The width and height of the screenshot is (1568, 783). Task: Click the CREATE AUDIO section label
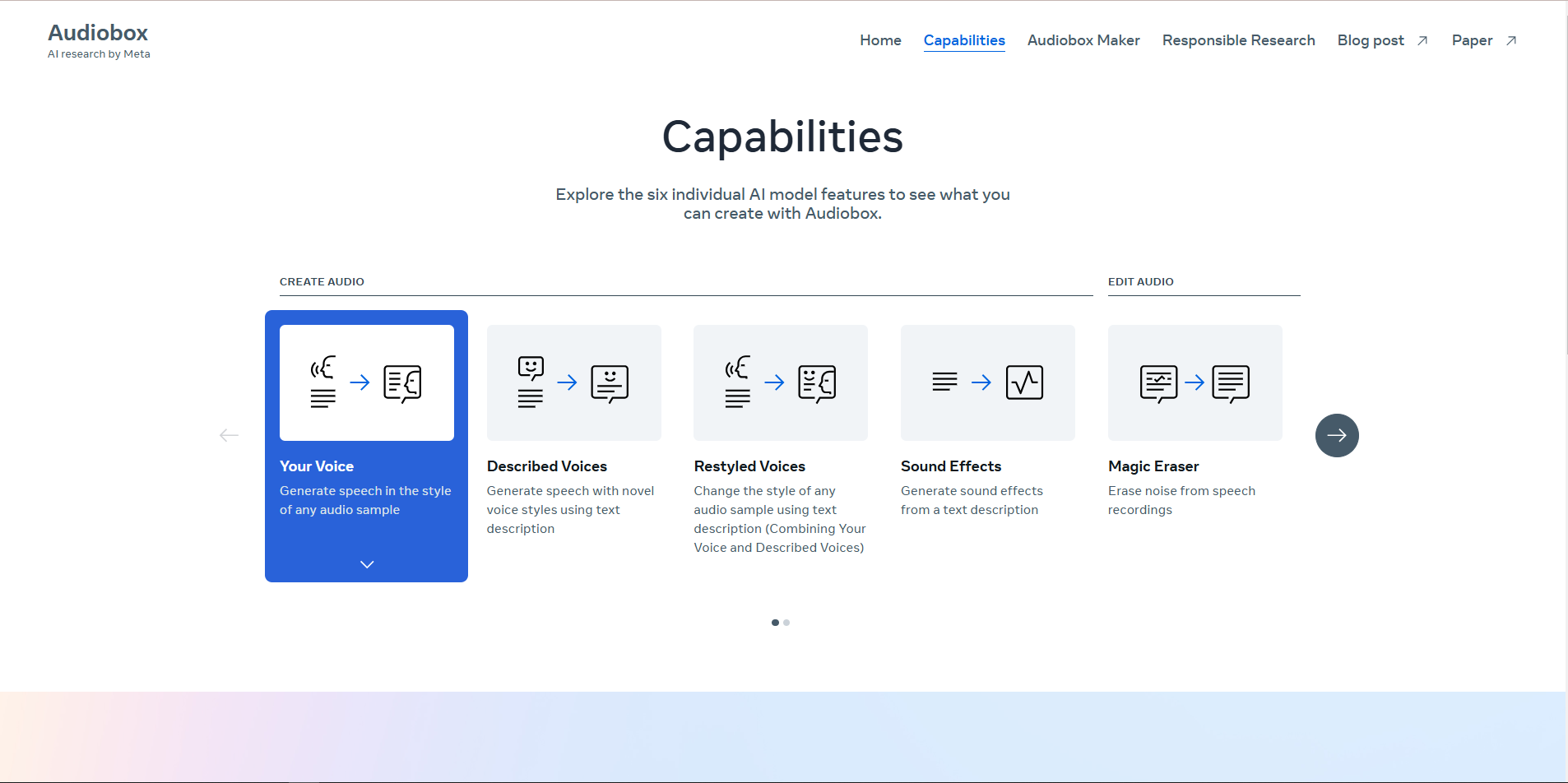tap(322, 281)
